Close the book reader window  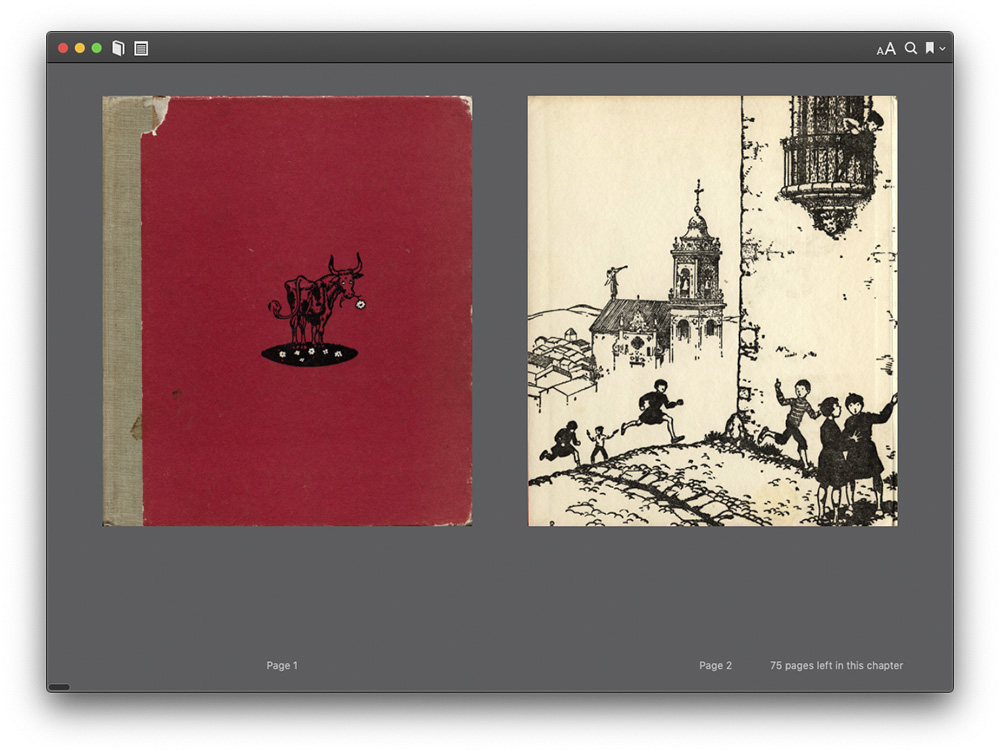click(63, 48)
